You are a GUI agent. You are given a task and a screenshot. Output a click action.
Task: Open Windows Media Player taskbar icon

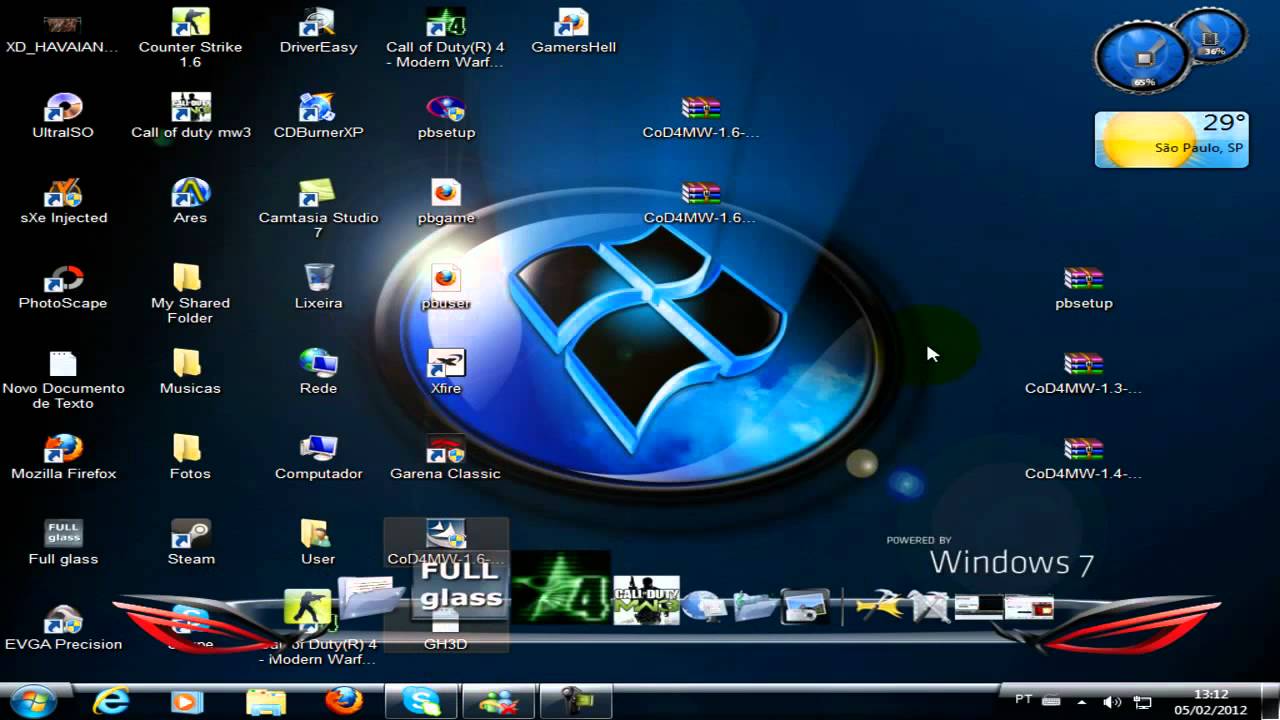pos(187,702)
